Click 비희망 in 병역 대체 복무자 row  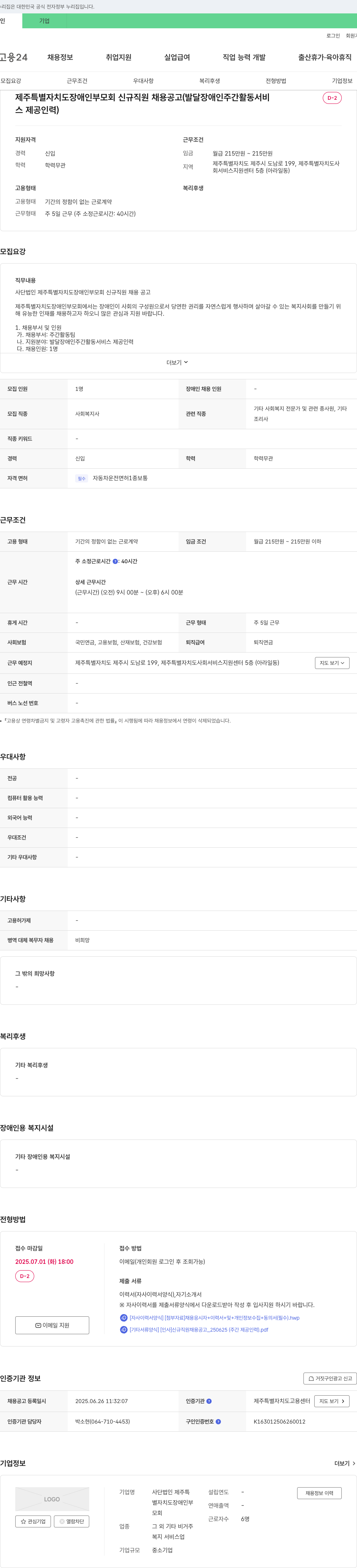(x=83, y=940)
